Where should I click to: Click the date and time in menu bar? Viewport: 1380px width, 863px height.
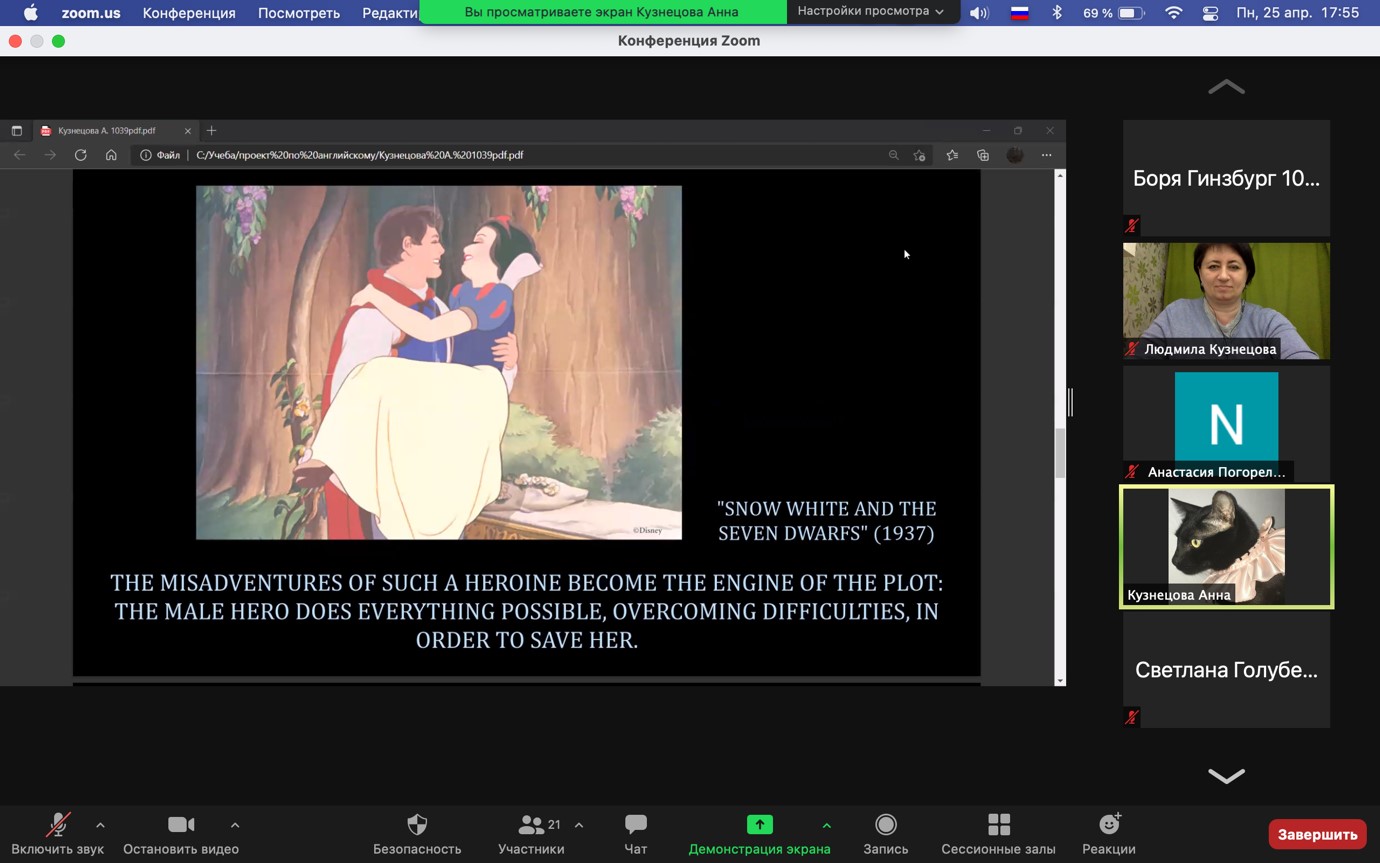1298,13
